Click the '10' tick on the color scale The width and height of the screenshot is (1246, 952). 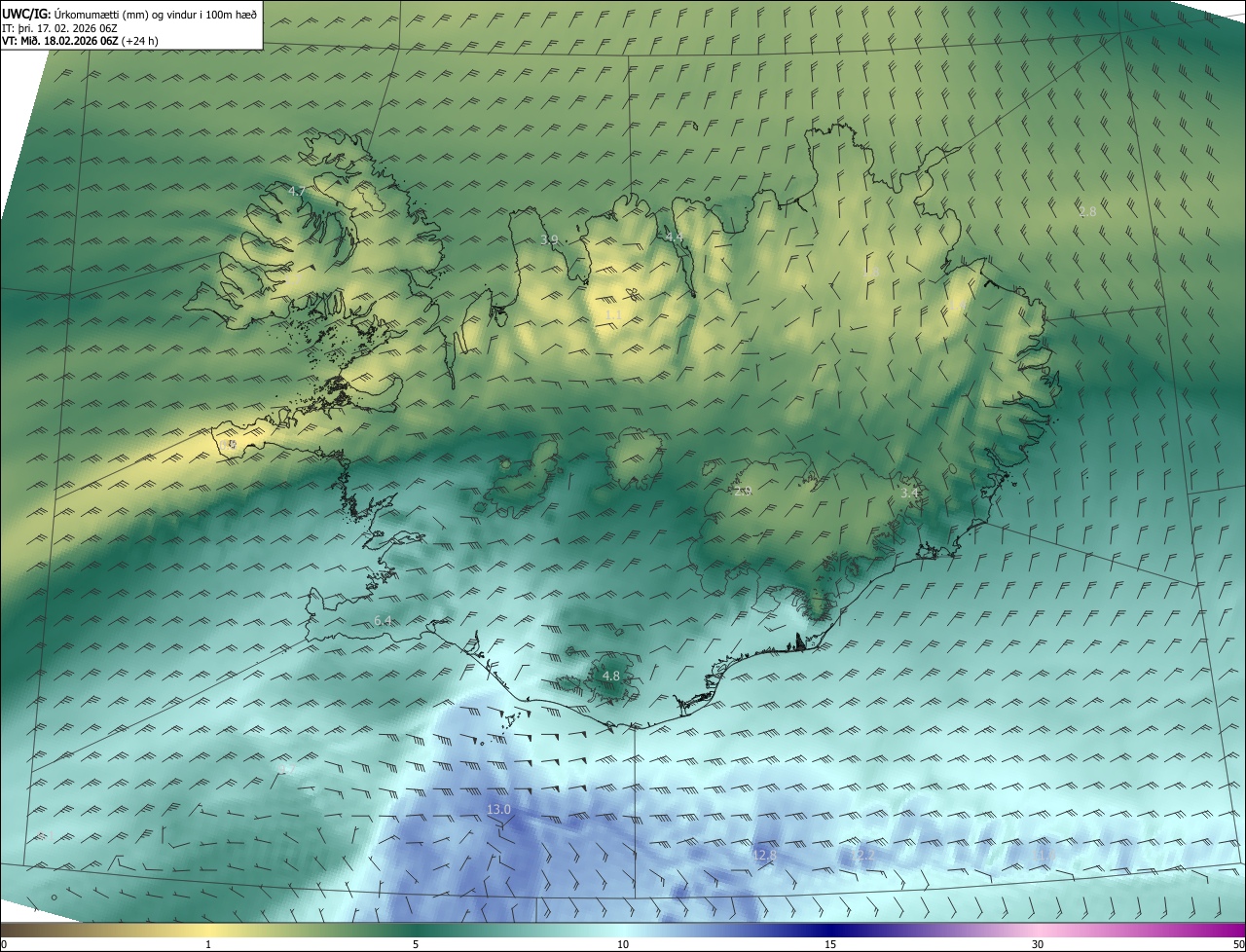623,945
